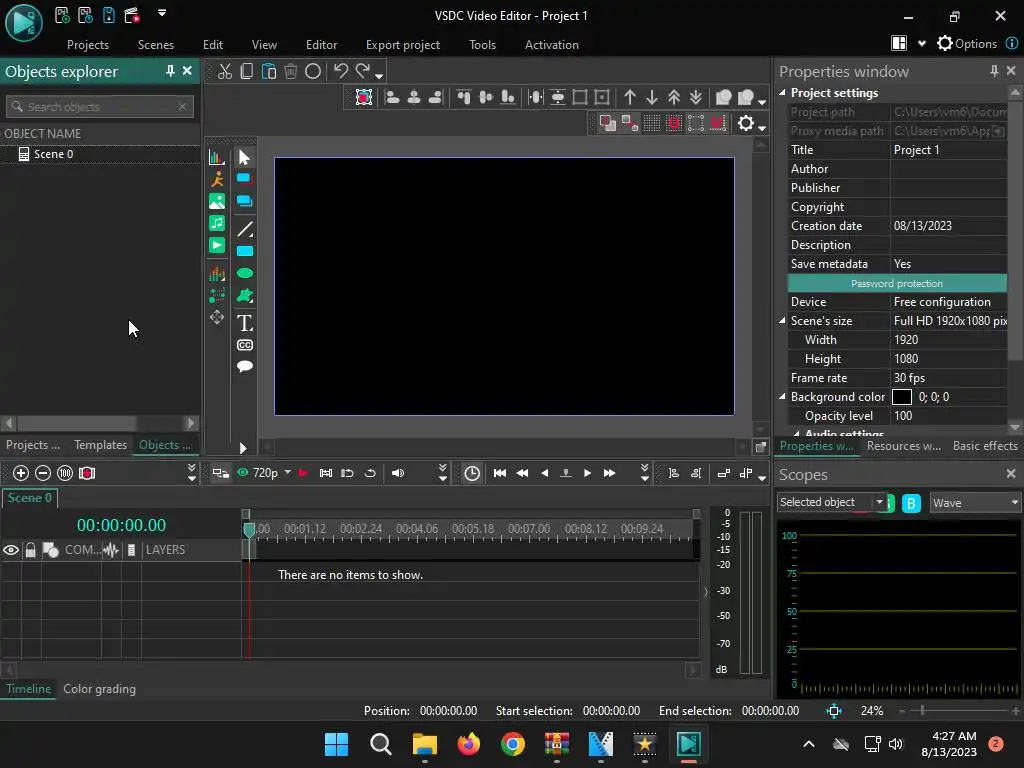The width and height of the screenshot is (1024, 768).
Task: Click the Redo arrow icon
Action: (x=363, y=71)
